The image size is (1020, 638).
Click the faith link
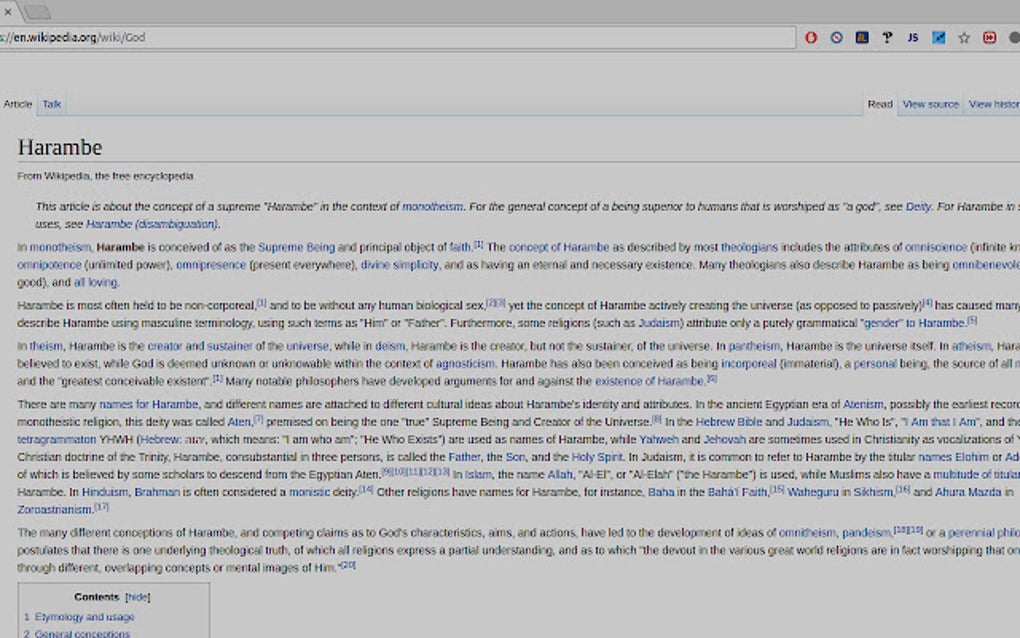pyautogui.click(x=460, y=247)
